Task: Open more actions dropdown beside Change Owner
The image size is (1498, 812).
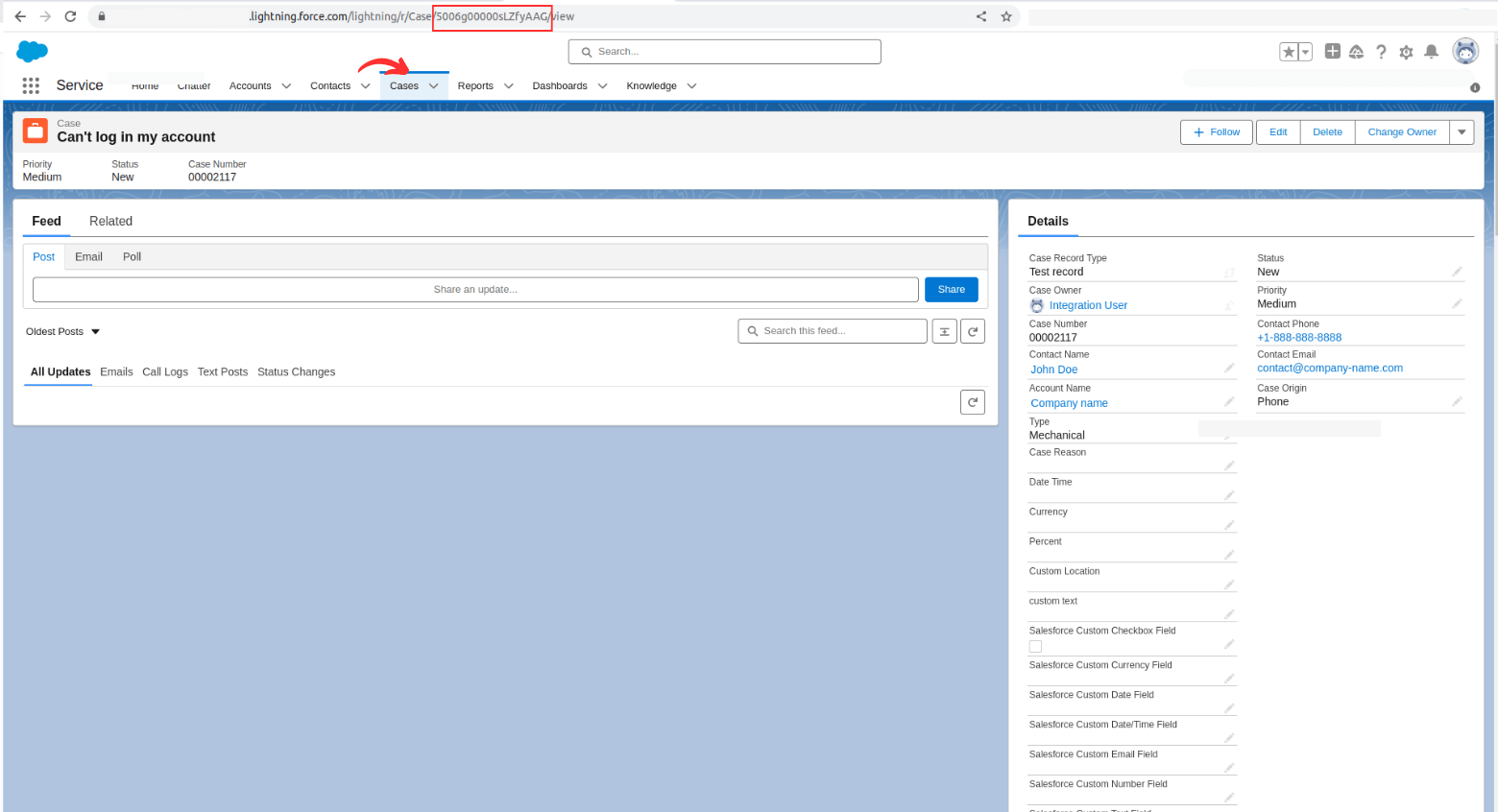Action: 1462,132
